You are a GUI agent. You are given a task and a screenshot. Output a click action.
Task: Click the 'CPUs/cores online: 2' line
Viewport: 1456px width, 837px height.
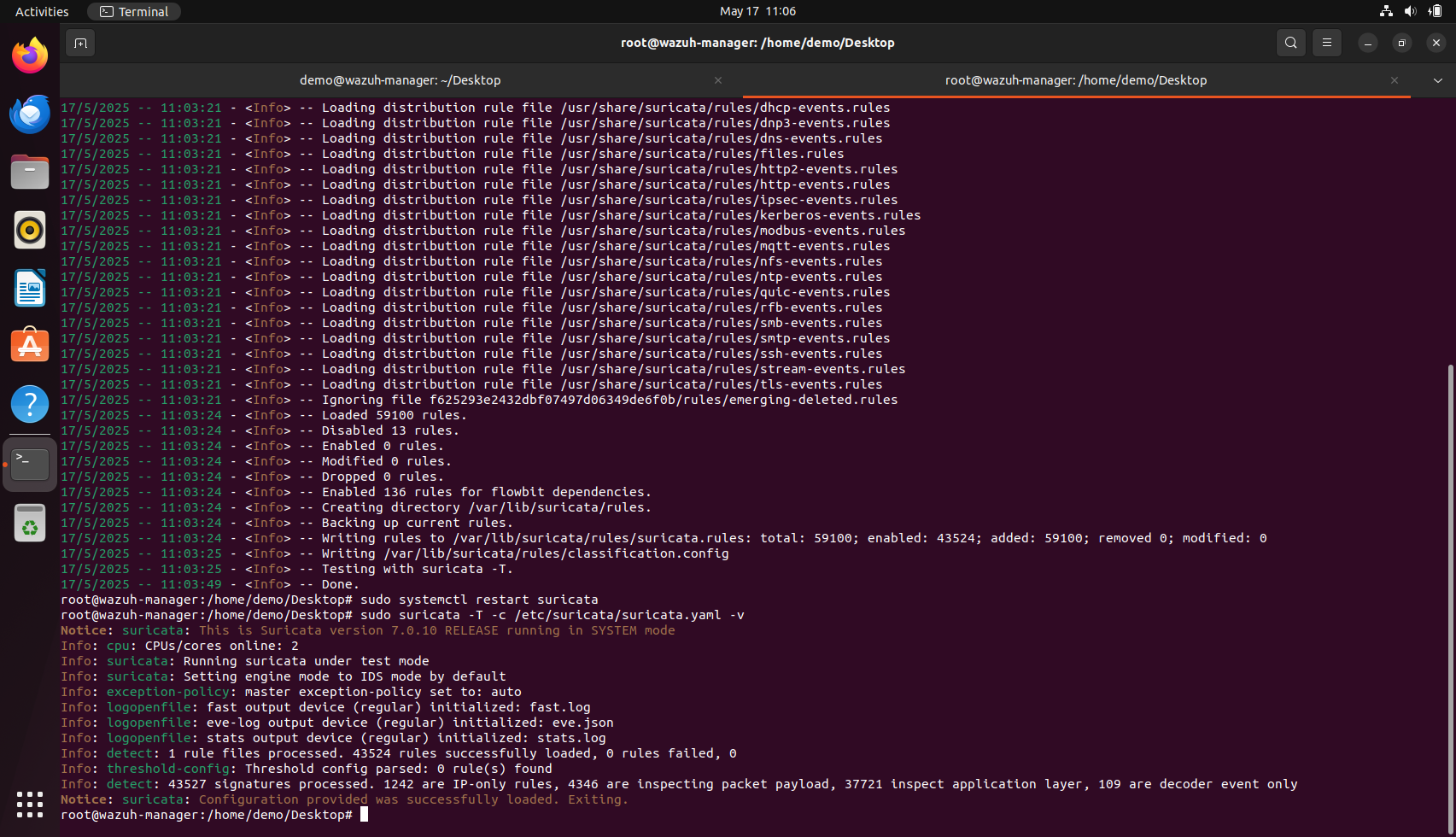[x=179, y=646]
